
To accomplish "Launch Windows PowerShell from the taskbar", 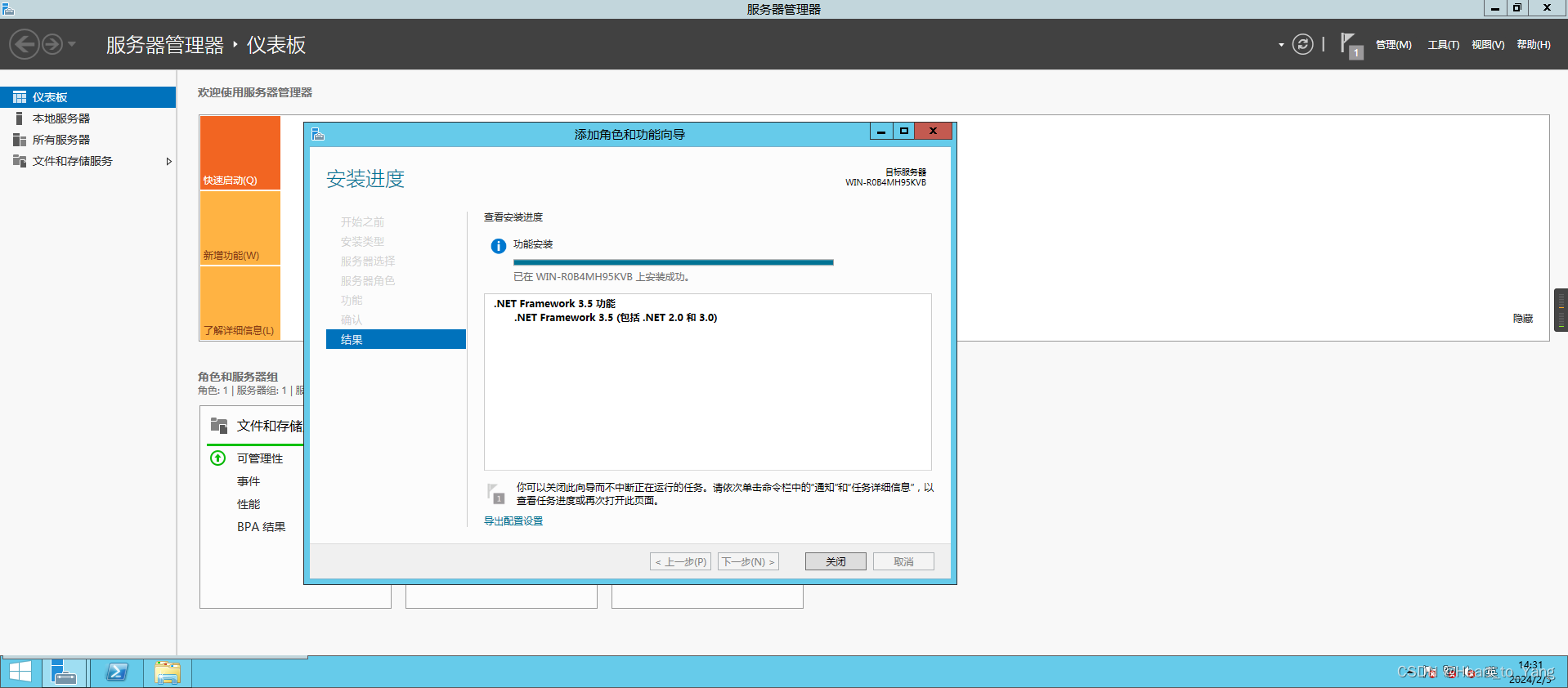I will tap(117, 672).
